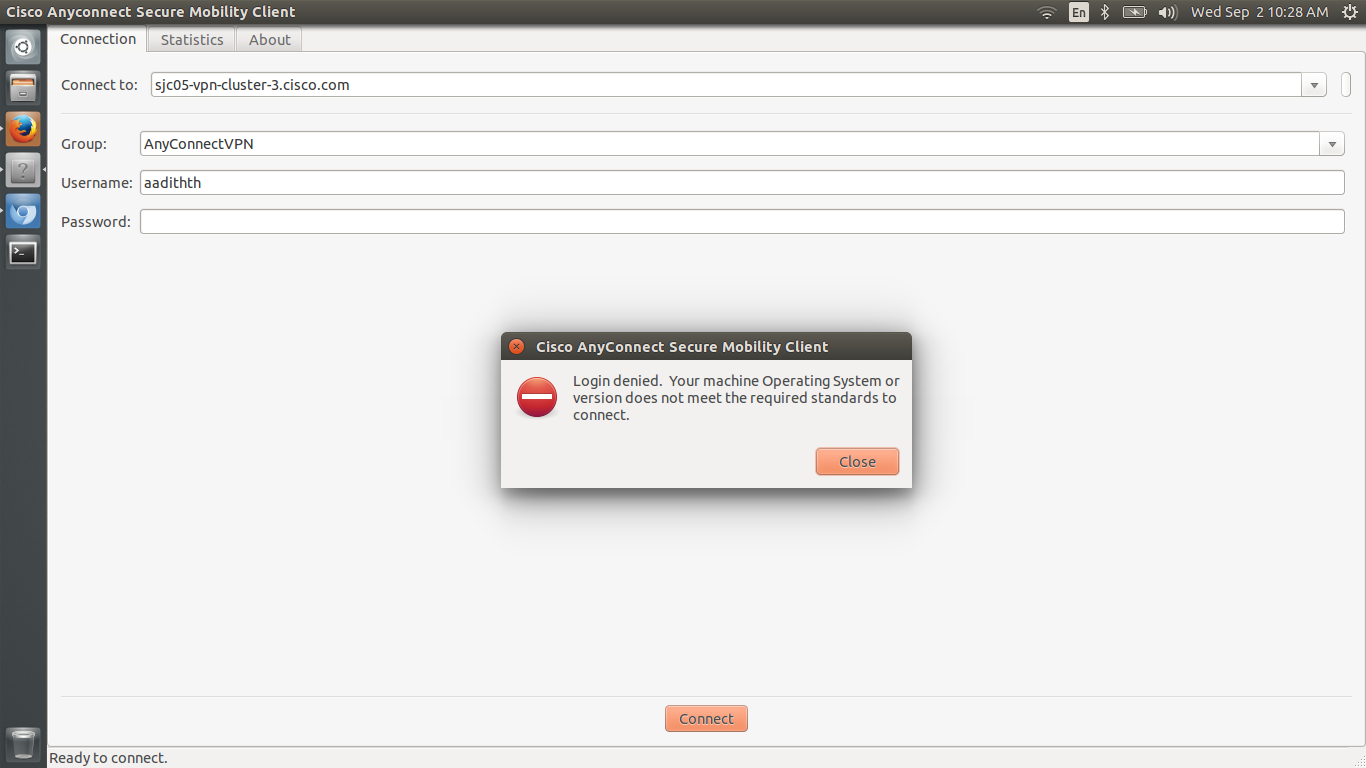Click the Login denied error message text
The image size is (1366, 768).
pos(736,398)
